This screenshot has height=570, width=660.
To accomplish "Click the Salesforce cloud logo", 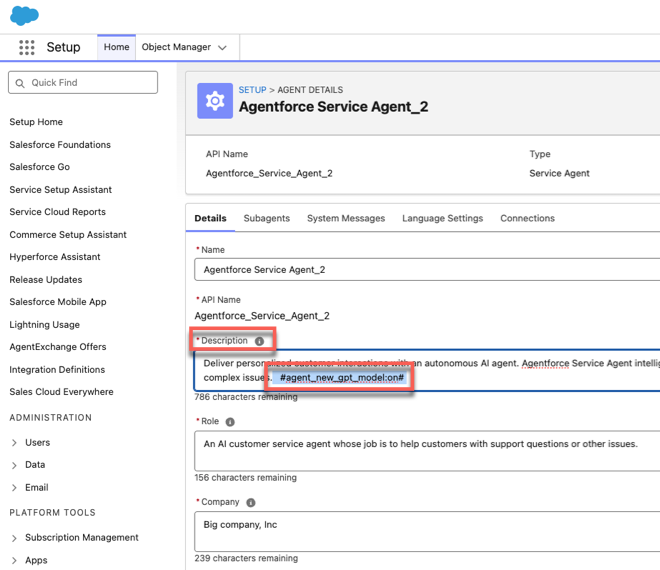I will (x=24, y=16).
